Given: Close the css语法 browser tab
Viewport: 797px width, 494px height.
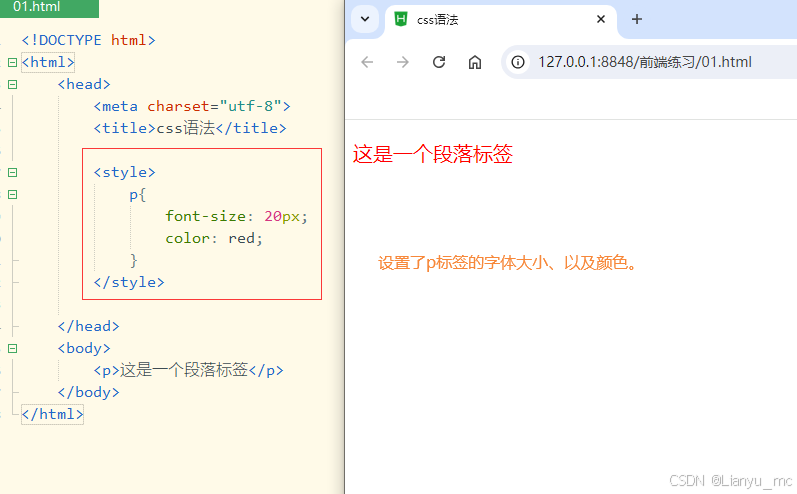Looking at the screenshot, I should [x=601, y=19].
